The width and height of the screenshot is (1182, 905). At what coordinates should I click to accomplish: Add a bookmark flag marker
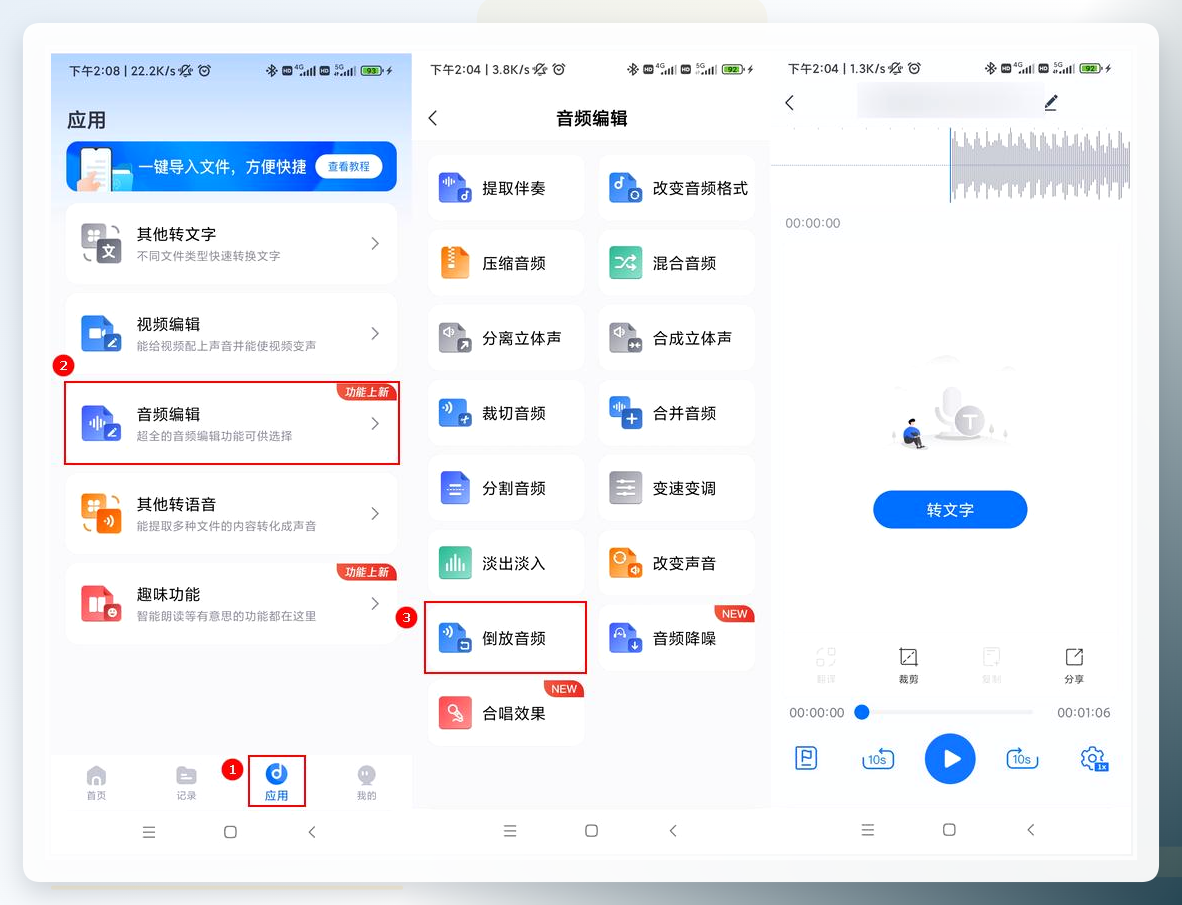point(806,758)
